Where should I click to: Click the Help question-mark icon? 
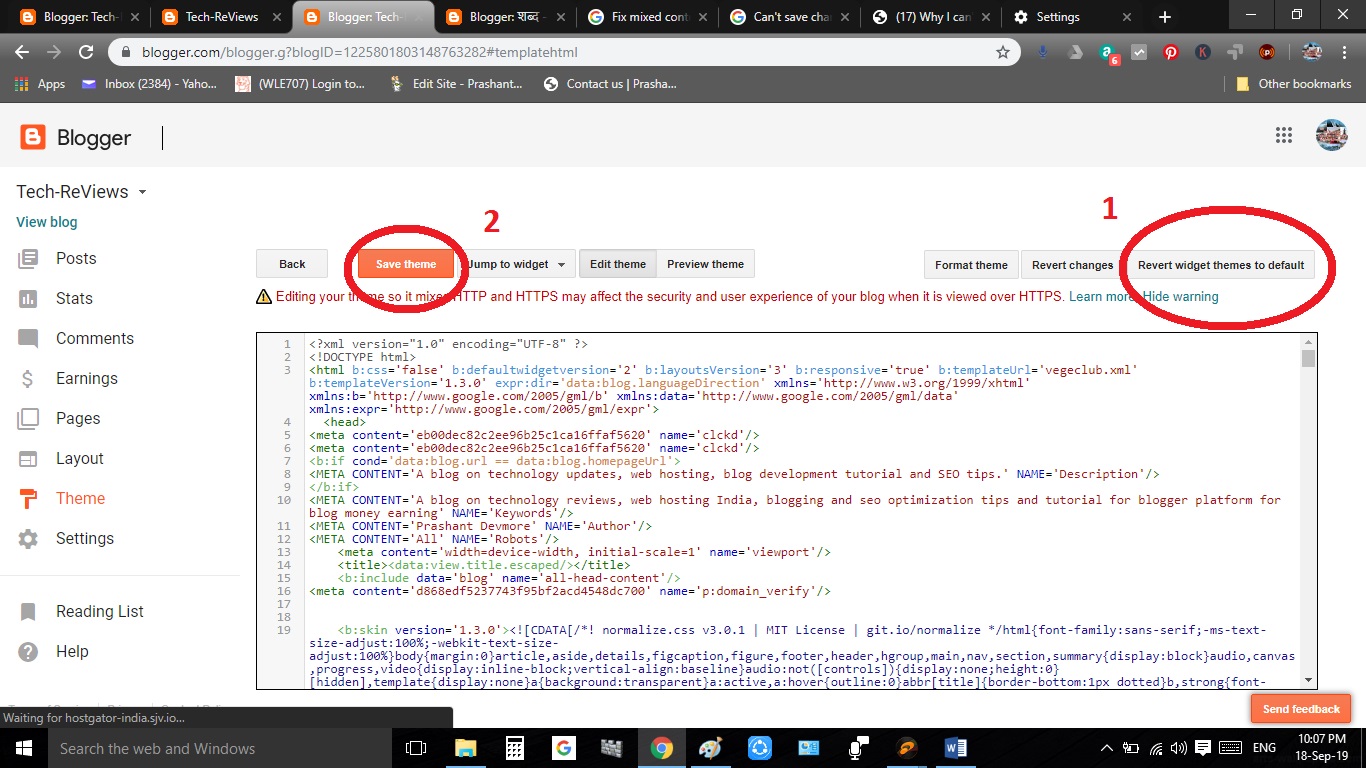click(28, 652)
